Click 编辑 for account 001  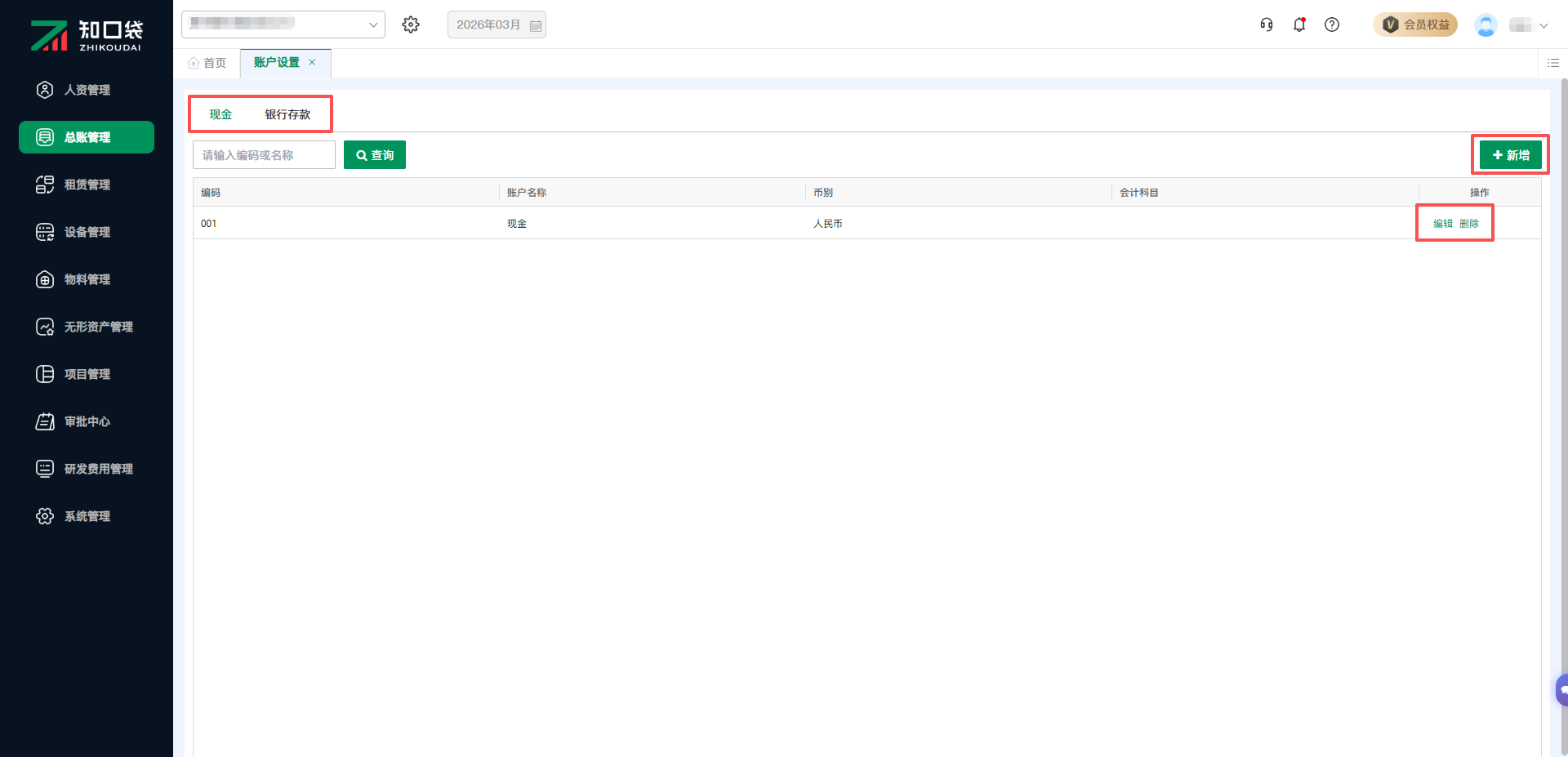tap(1443, 224)
